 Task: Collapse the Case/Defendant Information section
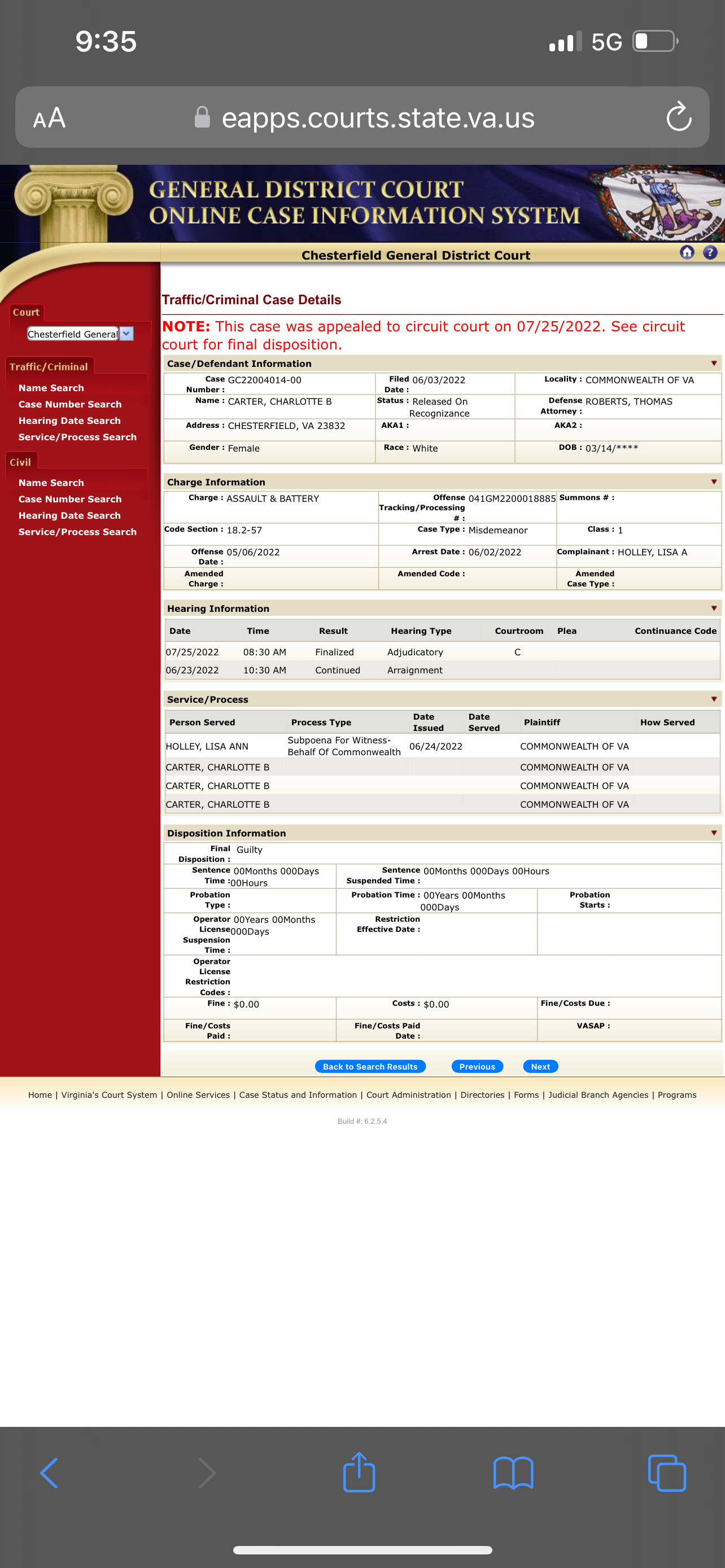pos(714,363)
